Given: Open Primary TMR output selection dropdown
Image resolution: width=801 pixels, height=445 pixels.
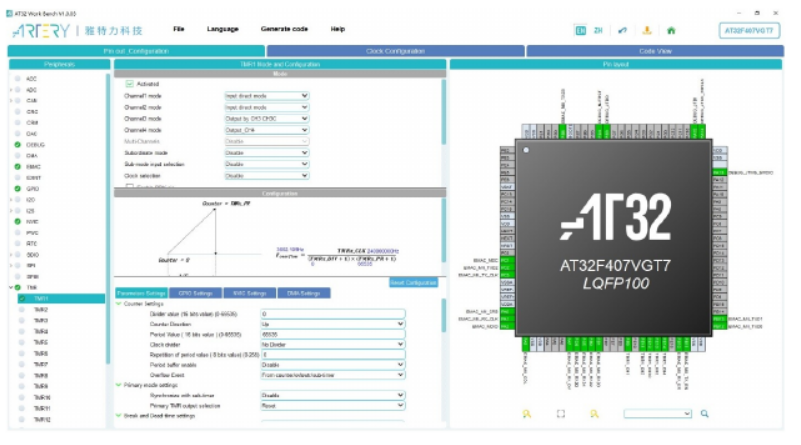Looking at the screenshot, I should (x=333, y=406).
